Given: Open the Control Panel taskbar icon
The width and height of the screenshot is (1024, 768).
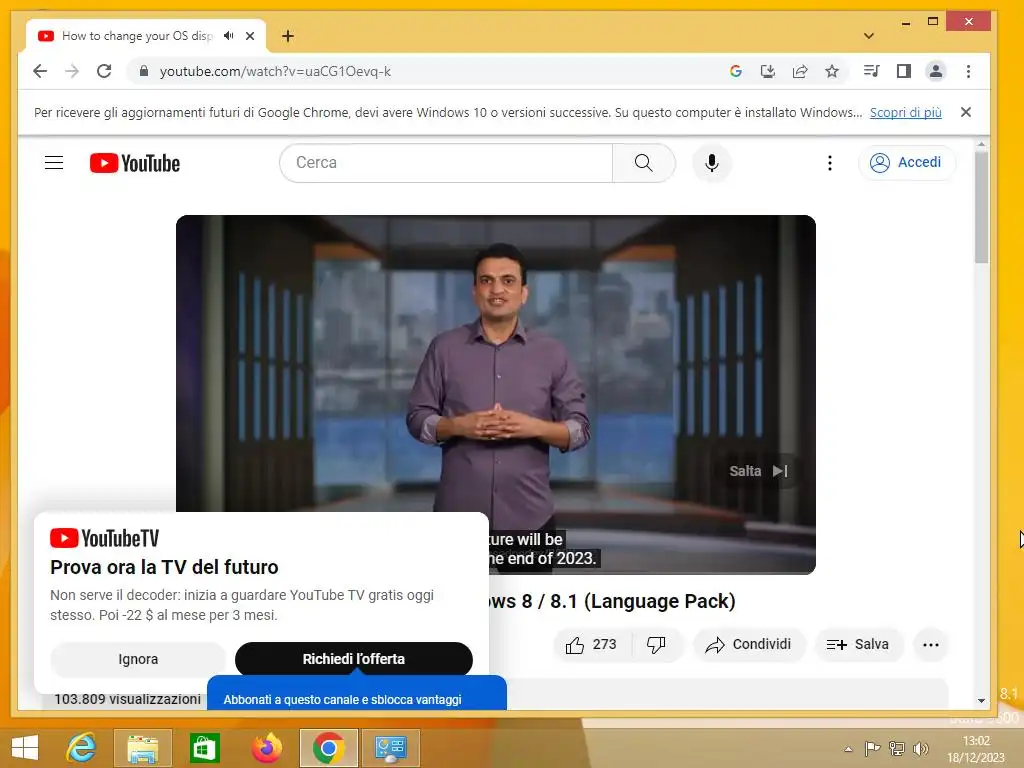Looking at the screenshot, I should pyautogui.click(x=391, y=747).
